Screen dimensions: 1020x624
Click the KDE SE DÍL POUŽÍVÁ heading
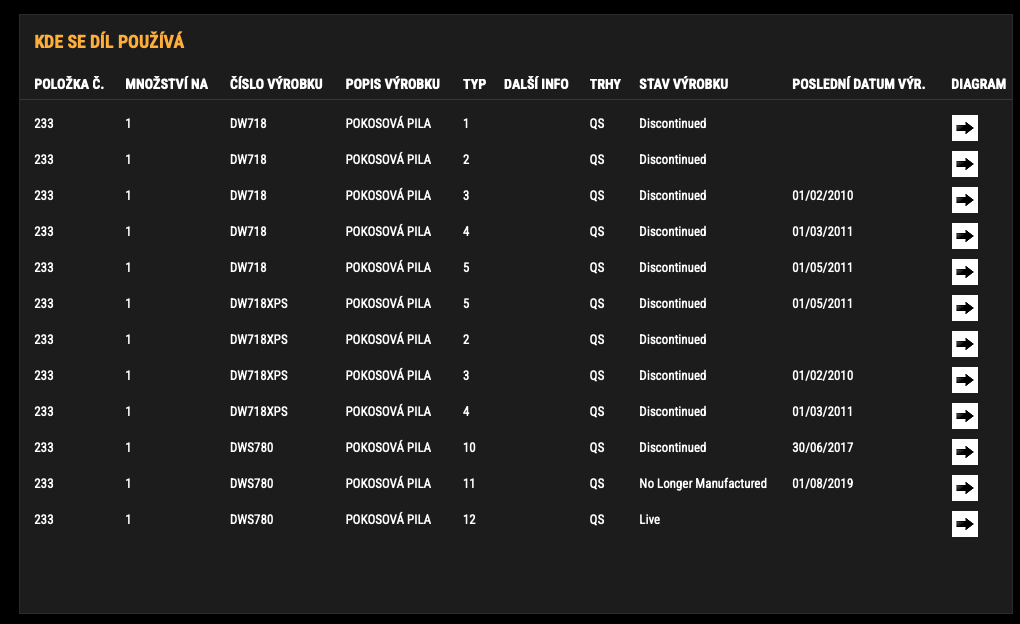pos(109,42)
